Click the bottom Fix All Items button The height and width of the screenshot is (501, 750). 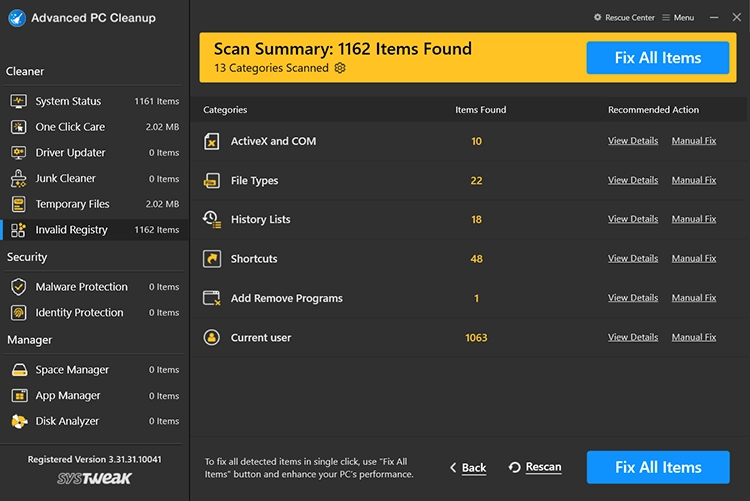[x=658, y=467]
